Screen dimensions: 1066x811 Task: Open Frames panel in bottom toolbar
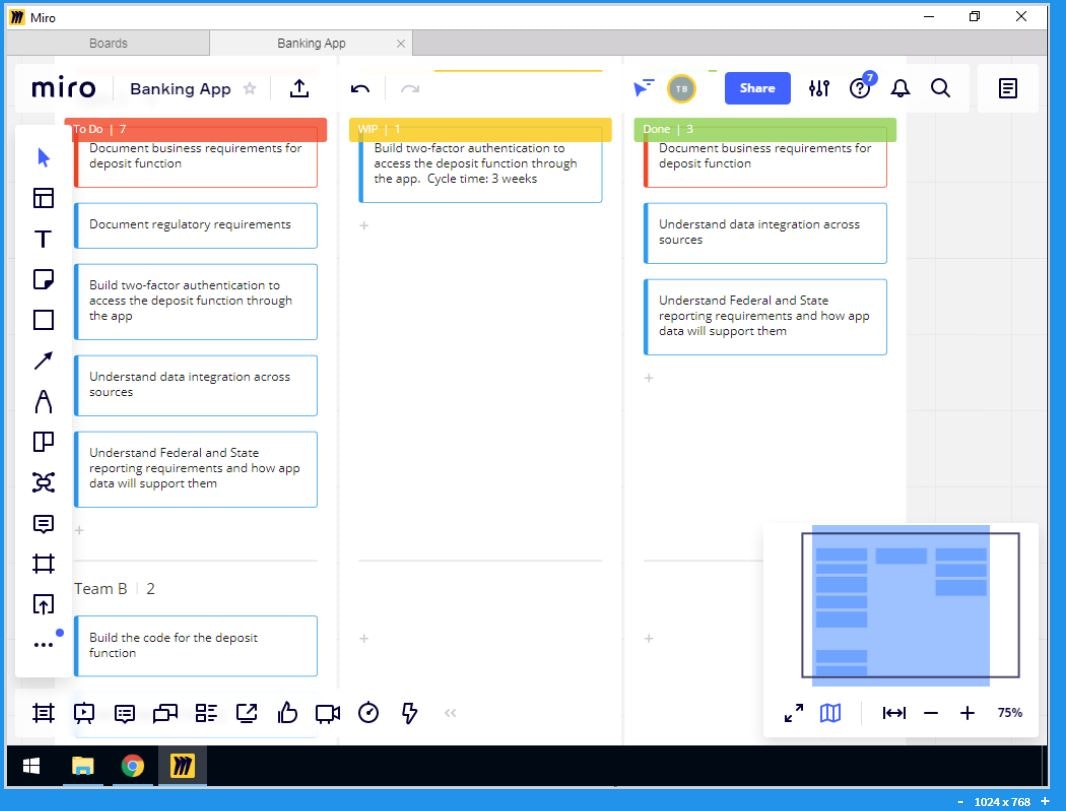point(43,712)
